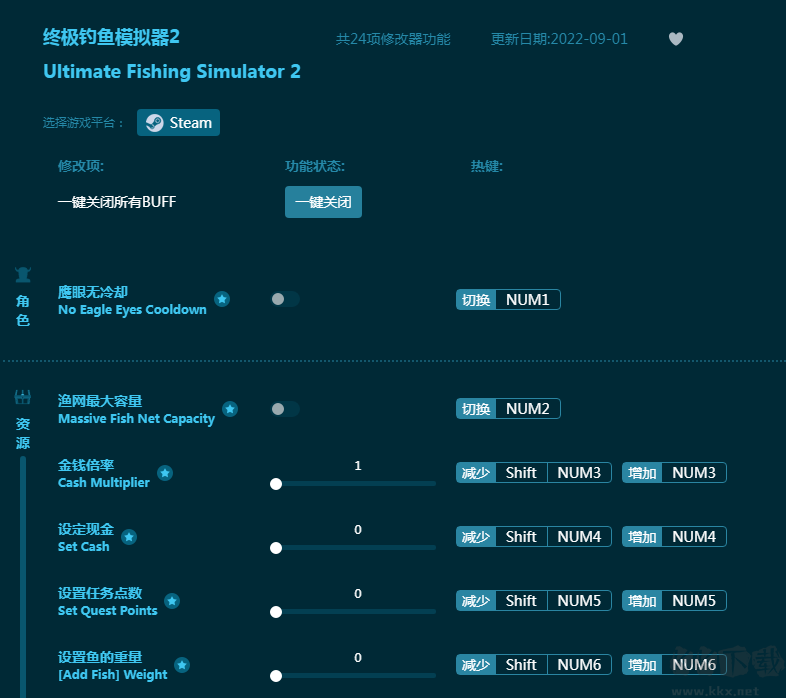Viewport: 786px width, 698px height.
Task: Click the Cash Multiplier slider handle
Action: tap(276, 484)
